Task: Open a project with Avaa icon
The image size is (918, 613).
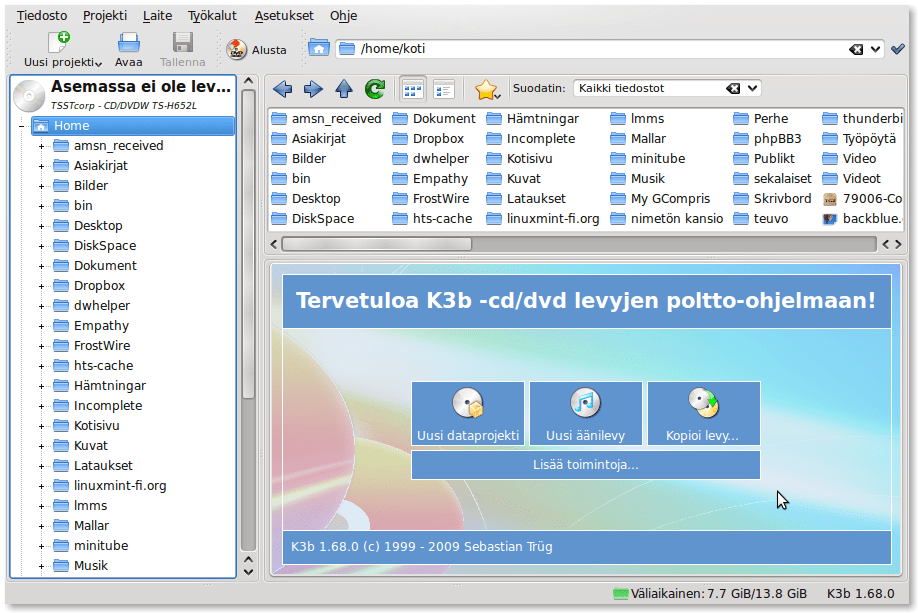Action: pos(128,42)
